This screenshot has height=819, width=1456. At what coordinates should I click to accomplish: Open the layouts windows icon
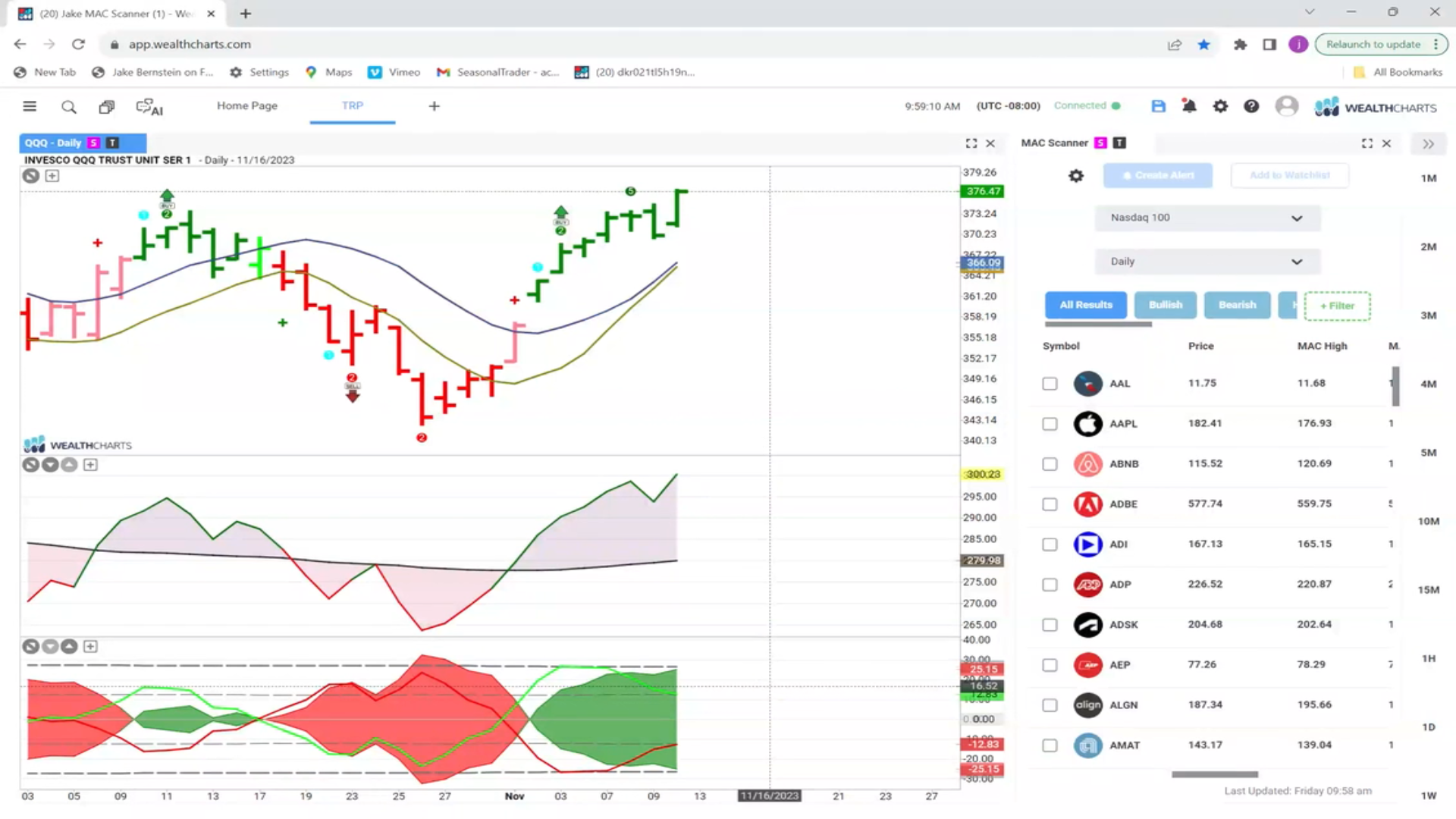pyautogui.click(x=107, y=107)
